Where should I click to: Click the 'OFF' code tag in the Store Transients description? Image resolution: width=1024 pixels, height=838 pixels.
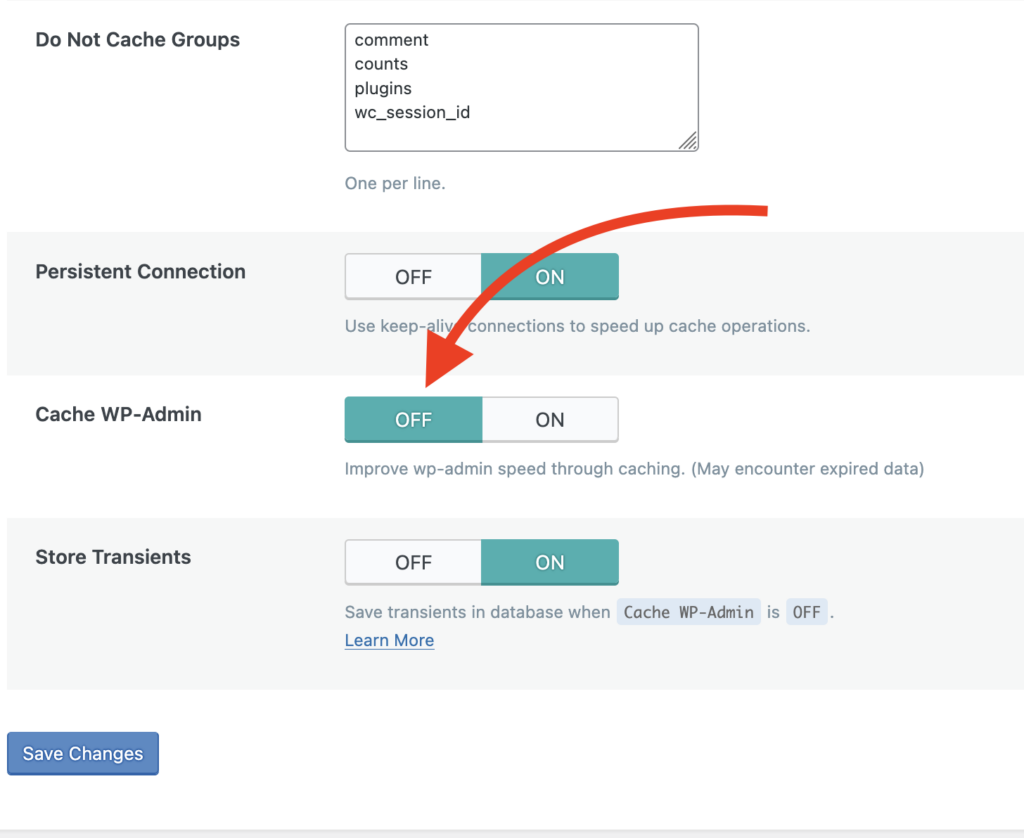click(x=807, y=612)
